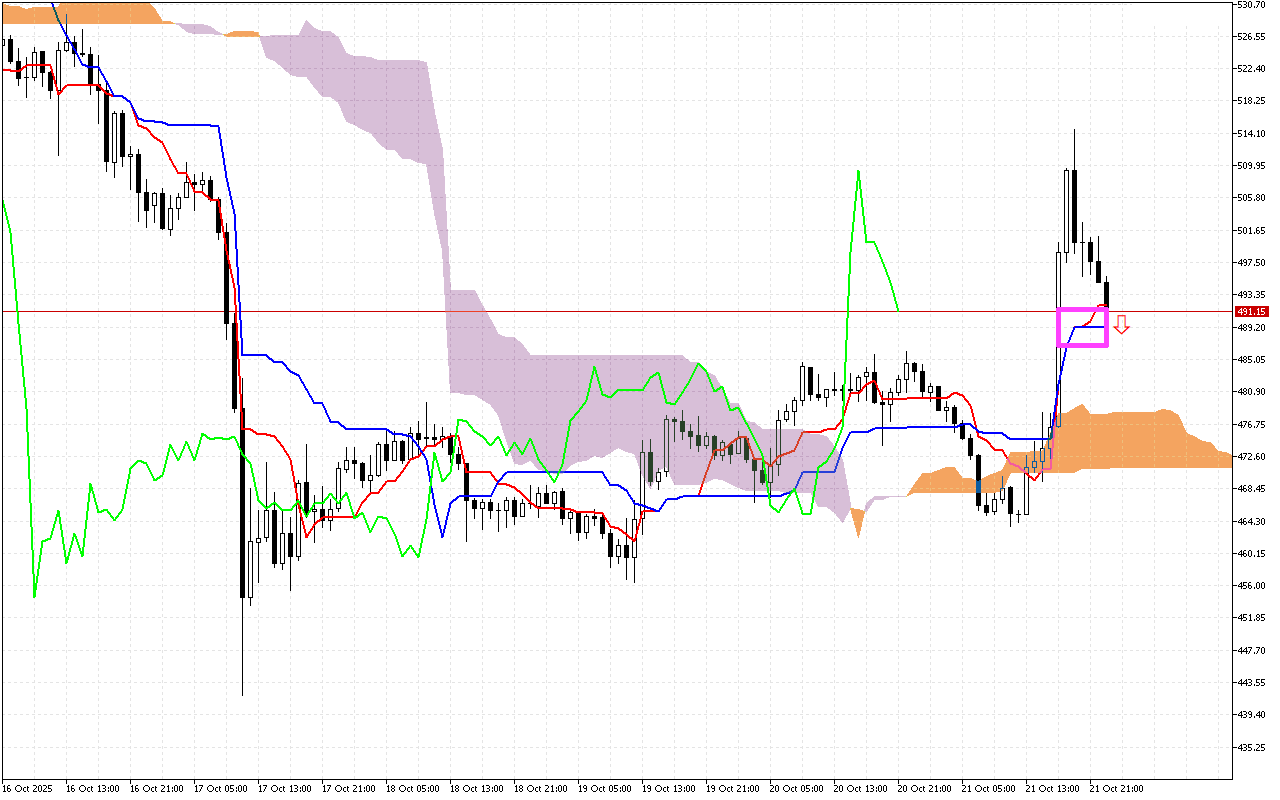
Task: Select the 19 Oct 21:00 time label
Action: click(x=734, y=788)
